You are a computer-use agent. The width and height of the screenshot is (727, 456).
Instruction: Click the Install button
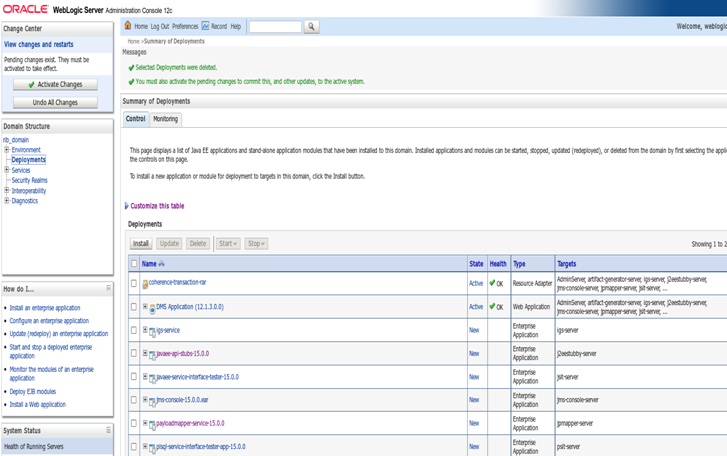[x=141, y=243]
